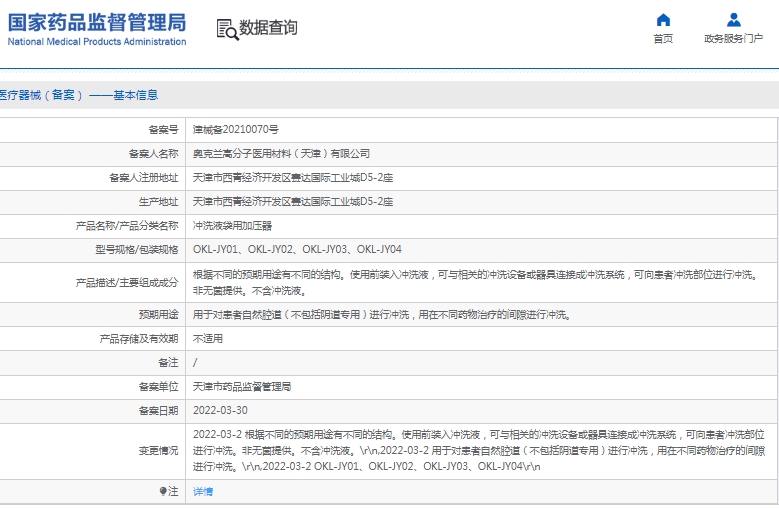
Task: Open the 政务服务门户 user portal icon
Action: [x=733, y=20]
